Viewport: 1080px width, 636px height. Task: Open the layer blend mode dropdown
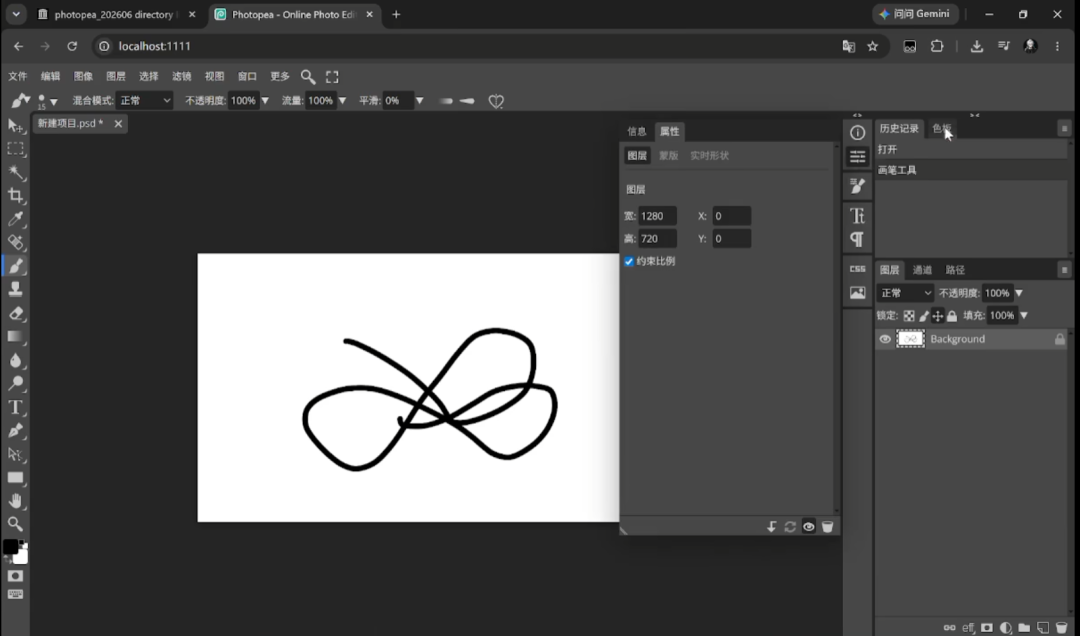click(905, 293)
